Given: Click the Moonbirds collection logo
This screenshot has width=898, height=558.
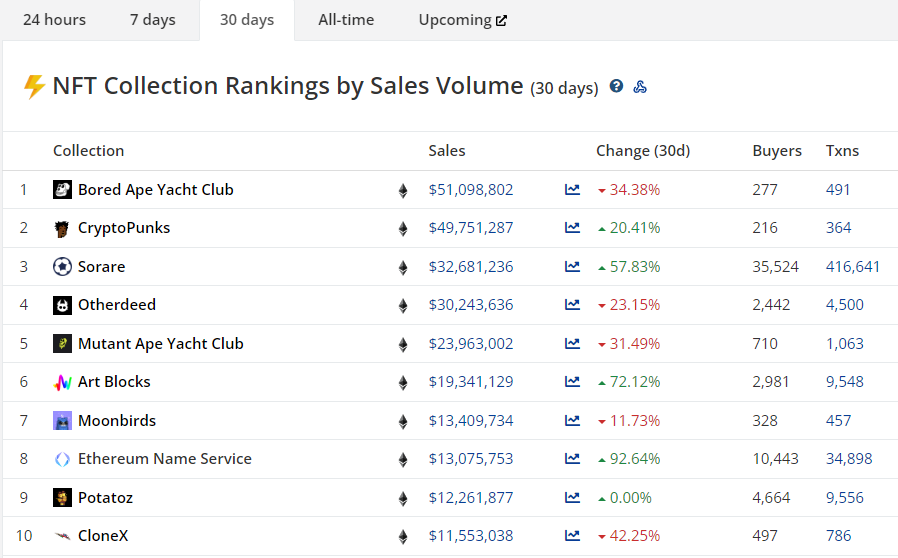Looking at the screenshot, I should point(62,420).
